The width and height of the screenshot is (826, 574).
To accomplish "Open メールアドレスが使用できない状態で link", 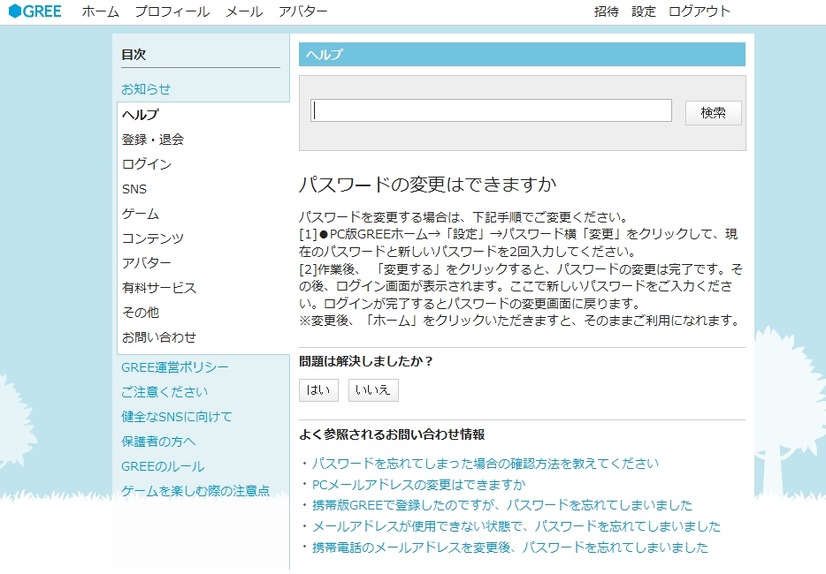I will 516,526.
